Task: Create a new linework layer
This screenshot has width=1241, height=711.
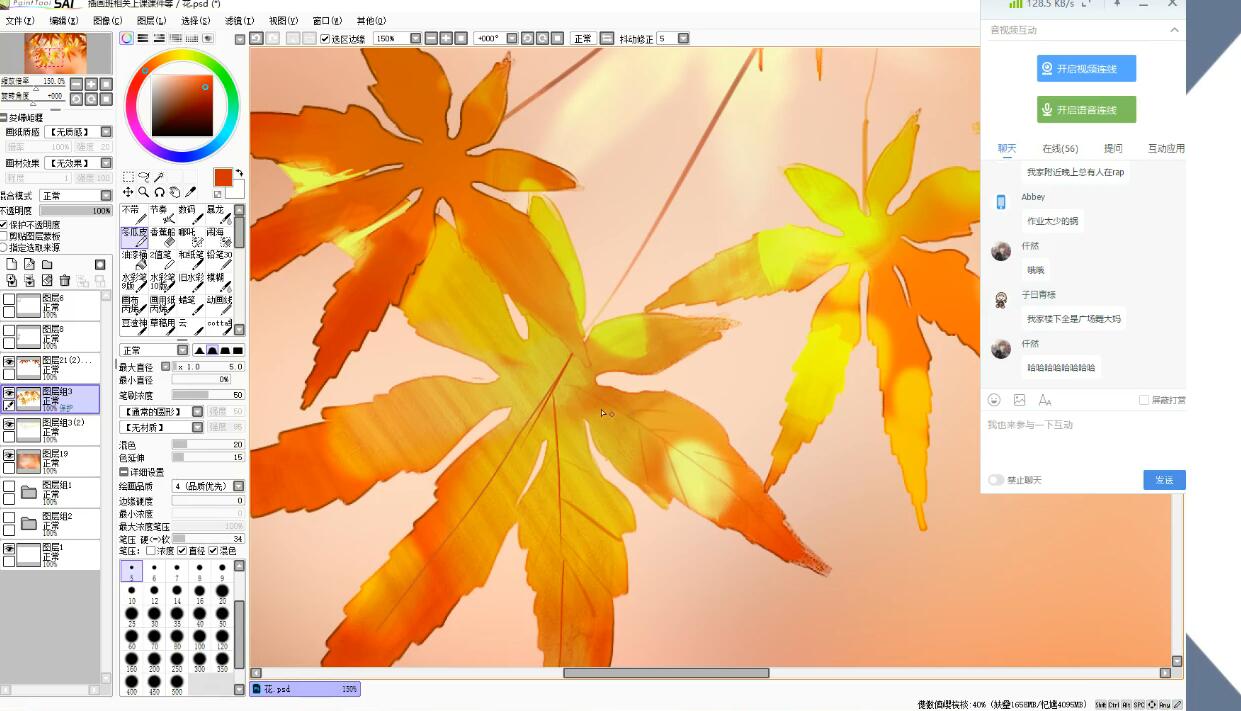Action: click(x=29, y=264)
